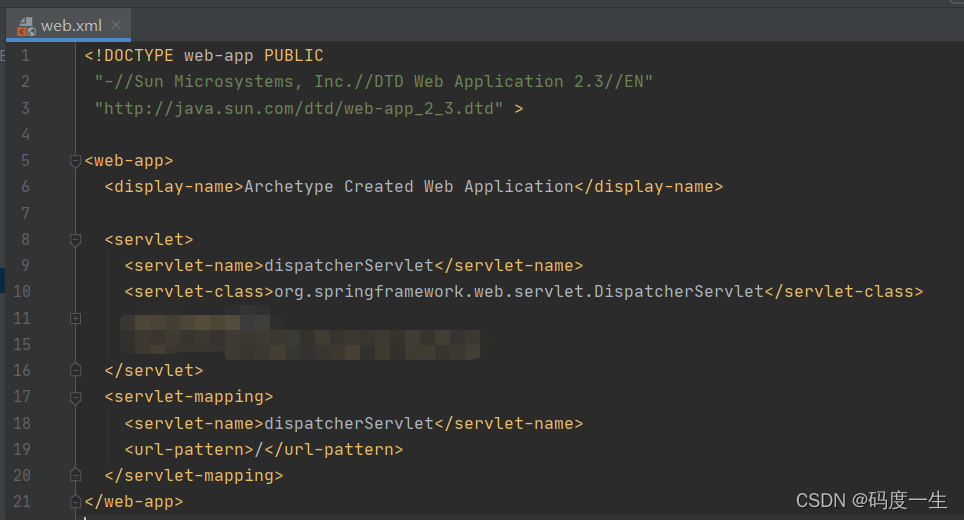This screenshot has width=964, height=520.
Task: Click line number 10 in the gutter
Action: (22, 291)
